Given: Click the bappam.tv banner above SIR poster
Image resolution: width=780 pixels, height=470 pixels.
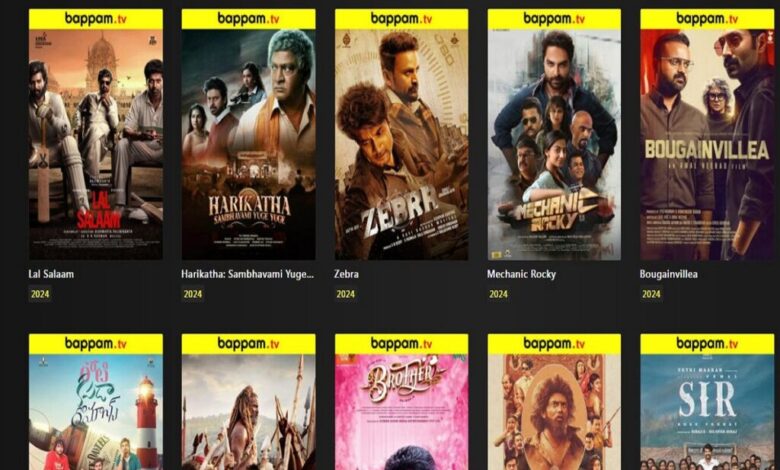Looking at the screenshot, I should tap(707, 344).
